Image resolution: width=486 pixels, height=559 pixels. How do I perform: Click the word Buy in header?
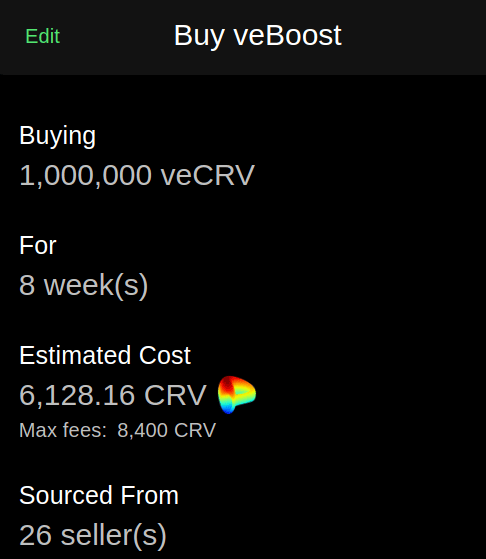click(199, 36)
